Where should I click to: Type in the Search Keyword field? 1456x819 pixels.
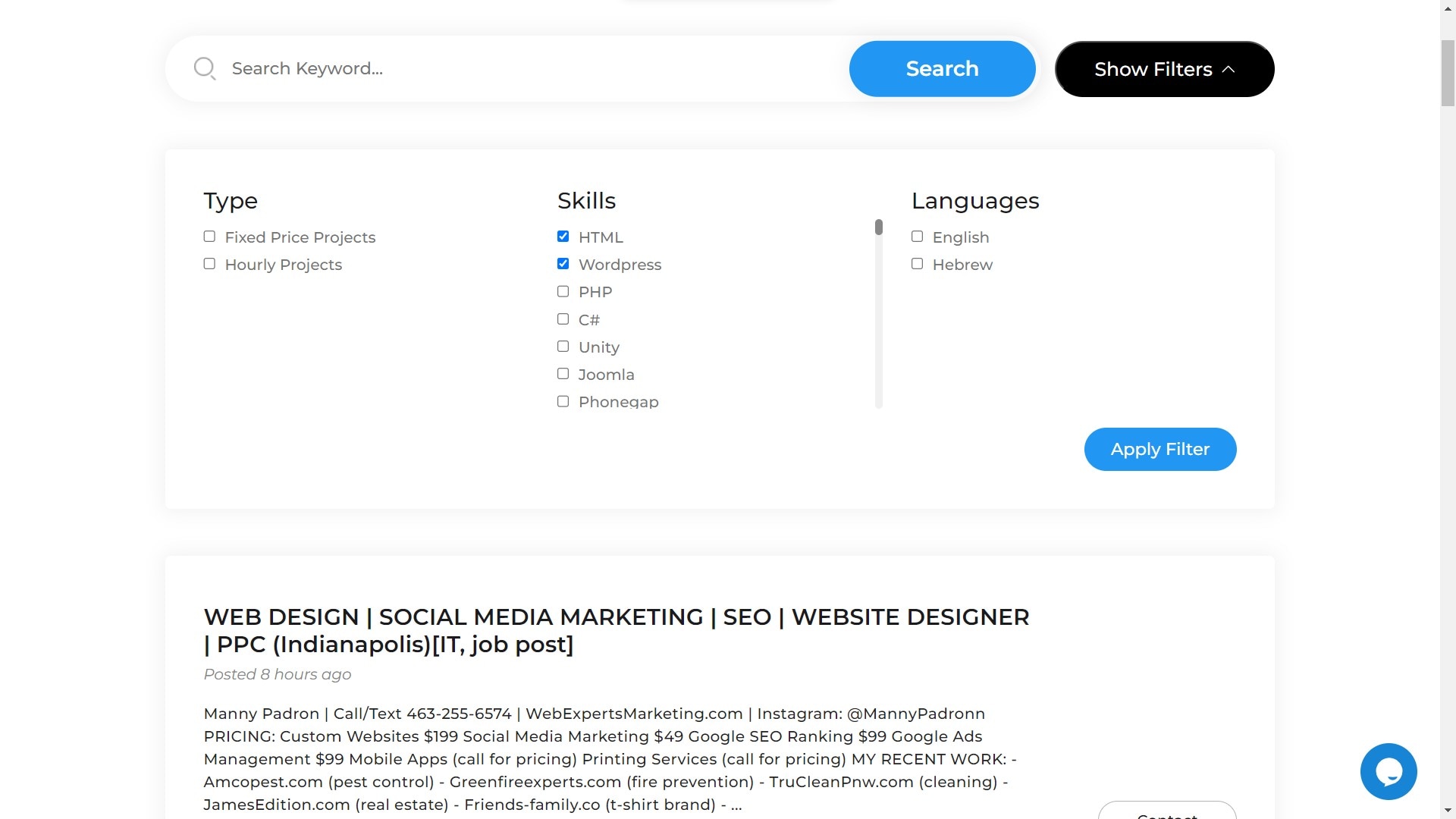pos(531,69)
